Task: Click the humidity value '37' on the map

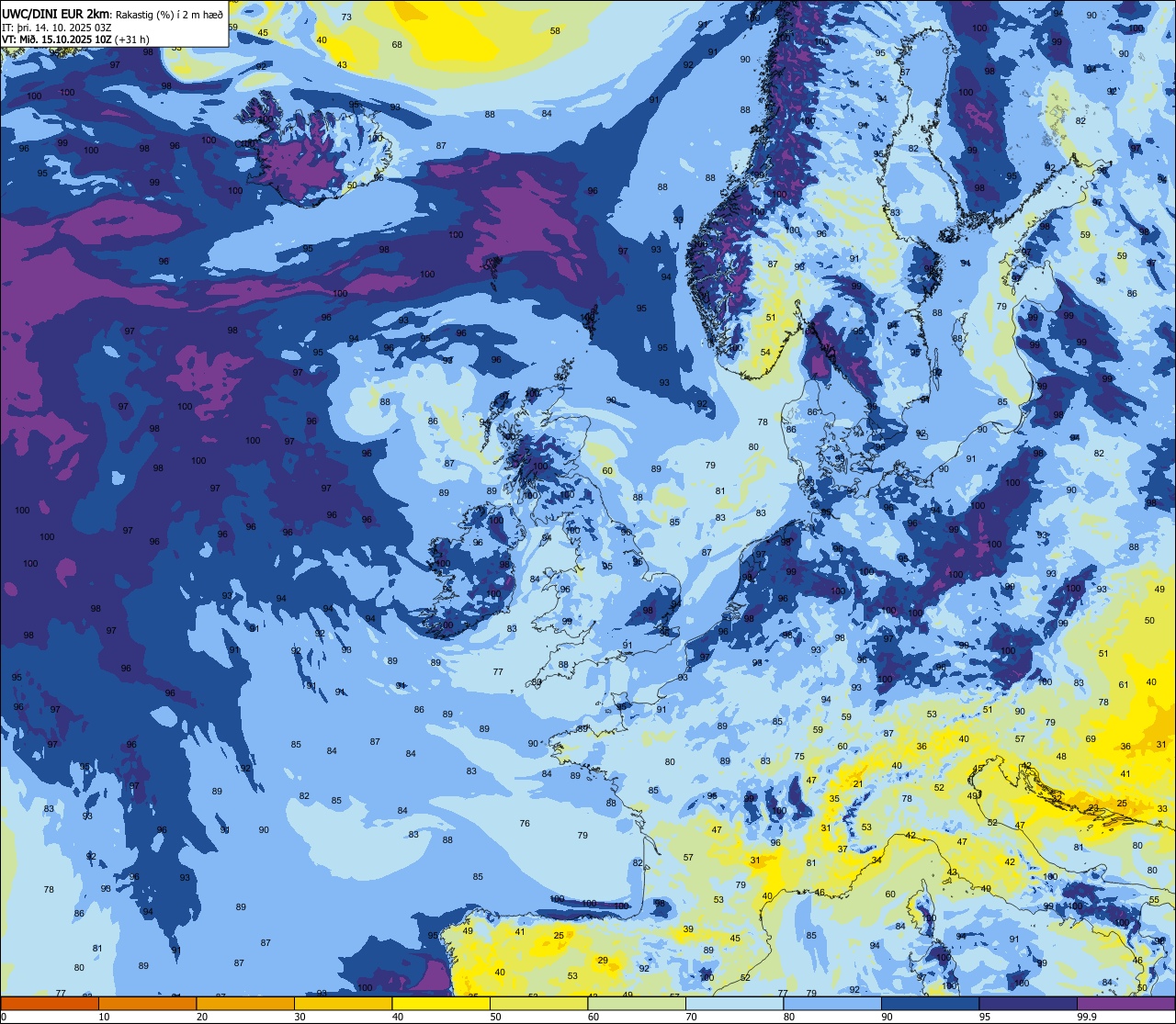Action: click(842, 849)
